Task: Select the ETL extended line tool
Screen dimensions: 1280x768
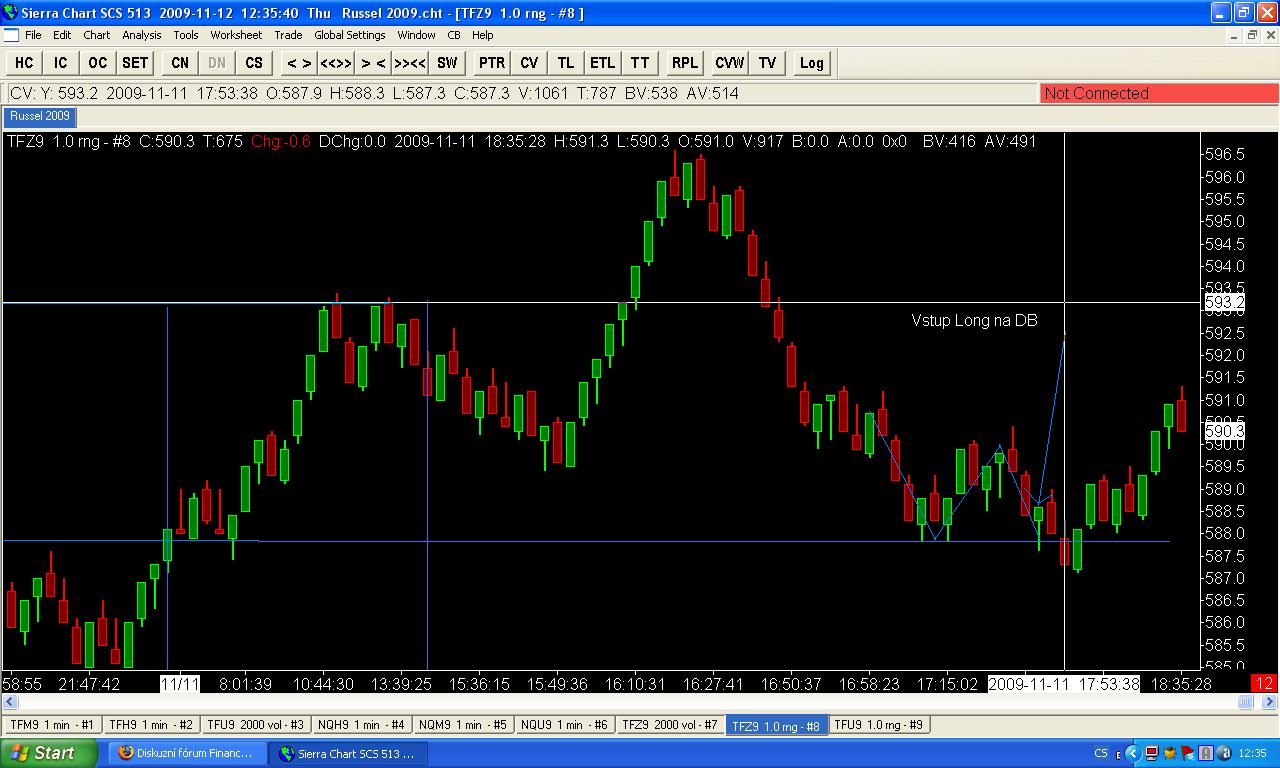Action: point(603,63)
